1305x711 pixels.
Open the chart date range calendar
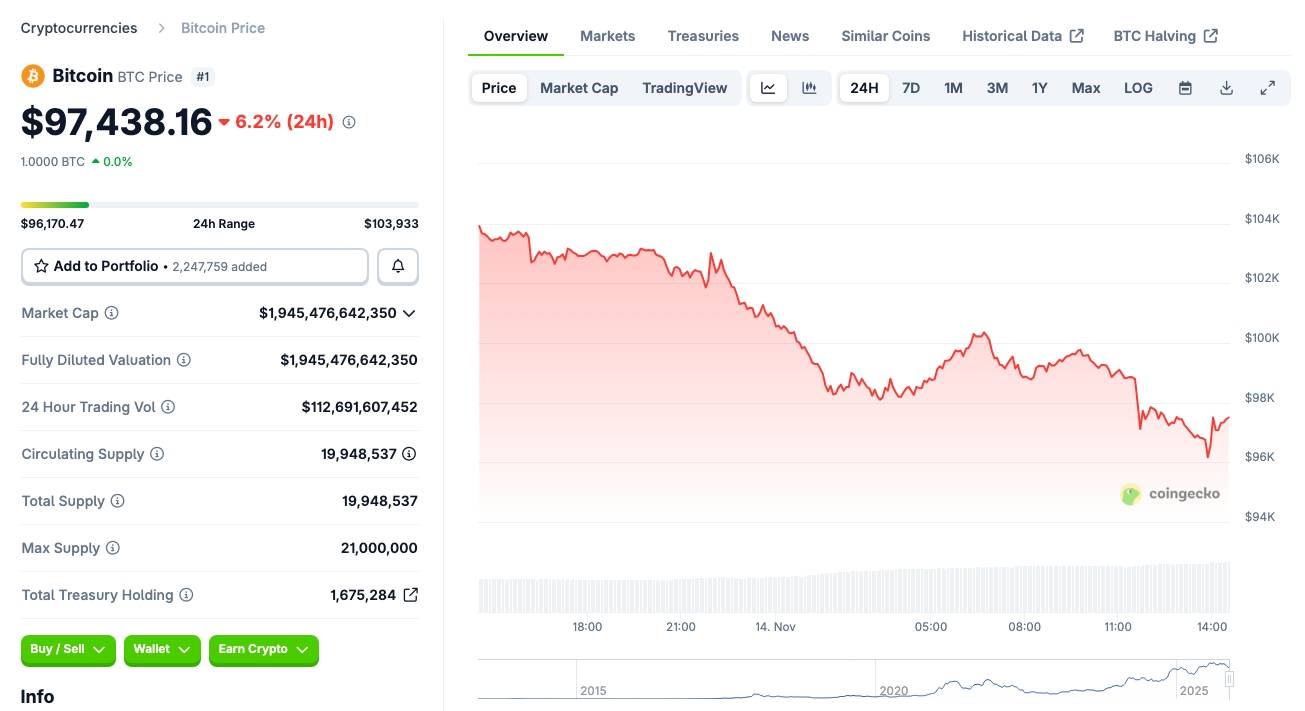(x=1184, y=88)
